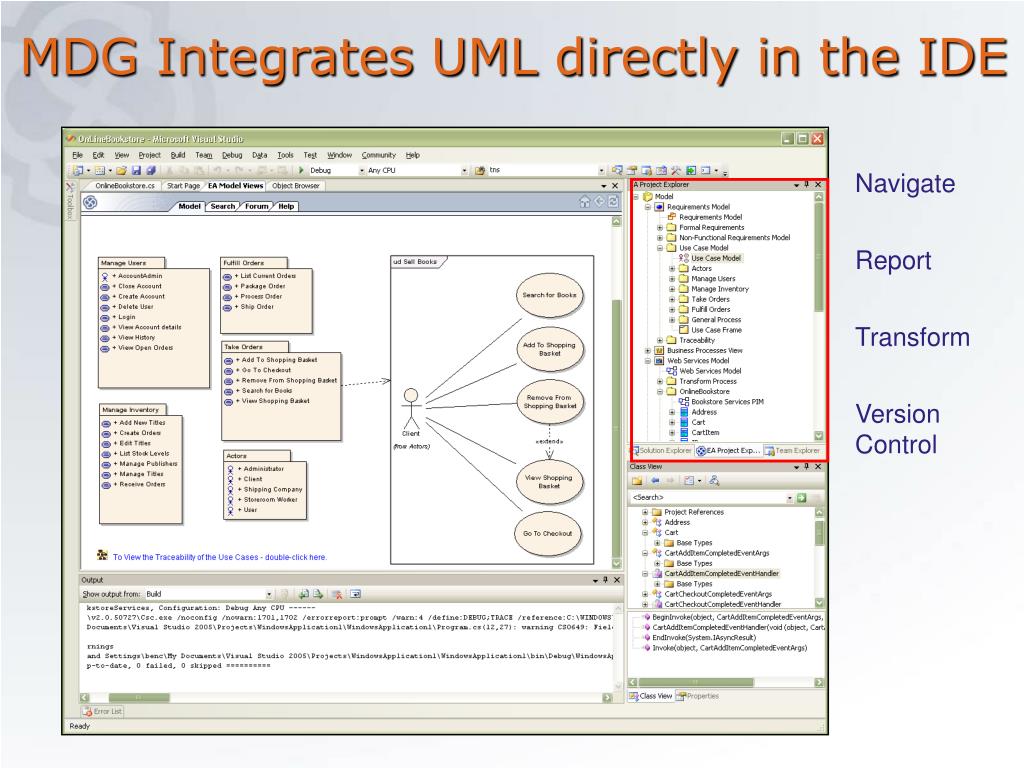Click the Output horizontal scrollbar thumb
Screen dimensions: 1024x768
138,697
